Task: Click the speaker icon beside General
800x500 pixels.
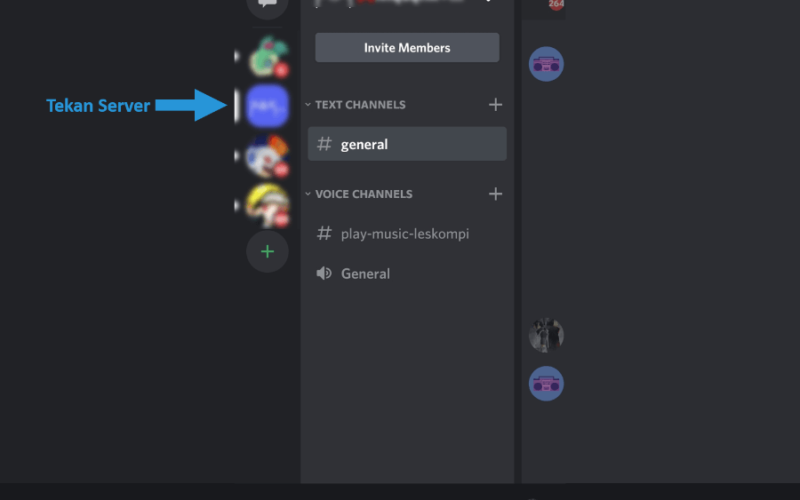Action: coord(324,273)
